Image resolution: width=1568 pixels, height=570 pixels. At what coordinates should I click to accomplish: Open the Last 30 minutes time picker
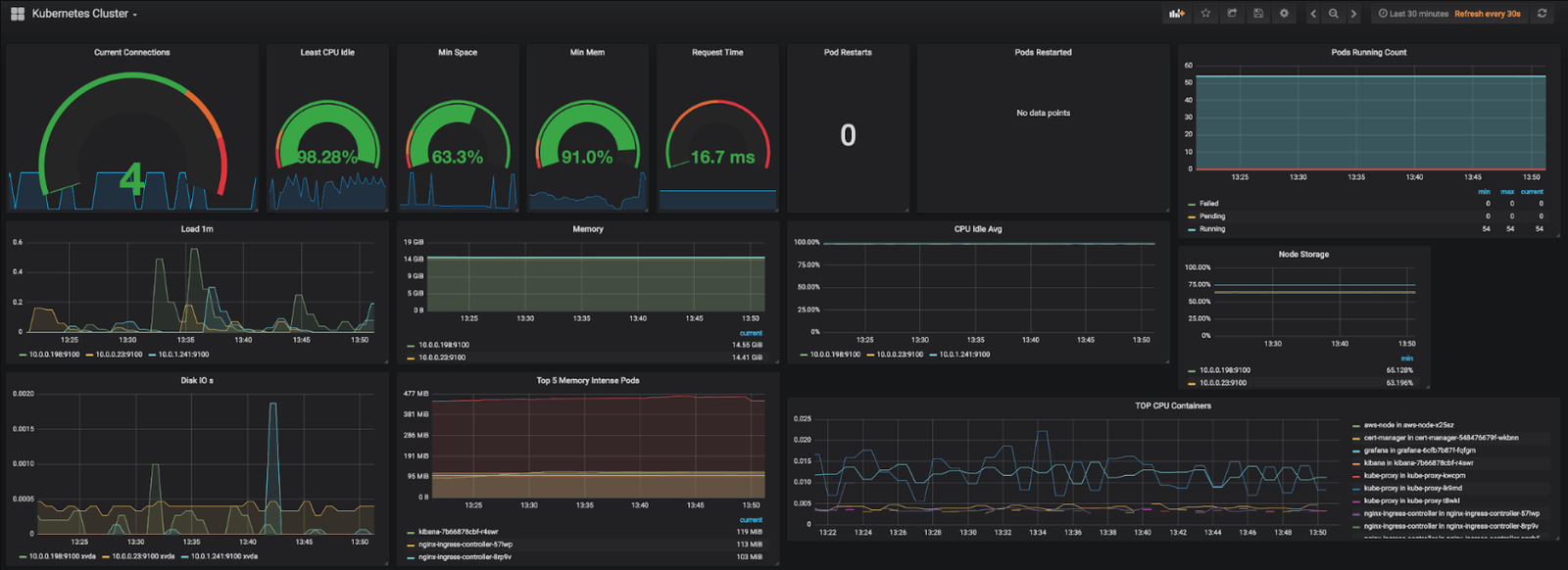tap(1413, 14)
